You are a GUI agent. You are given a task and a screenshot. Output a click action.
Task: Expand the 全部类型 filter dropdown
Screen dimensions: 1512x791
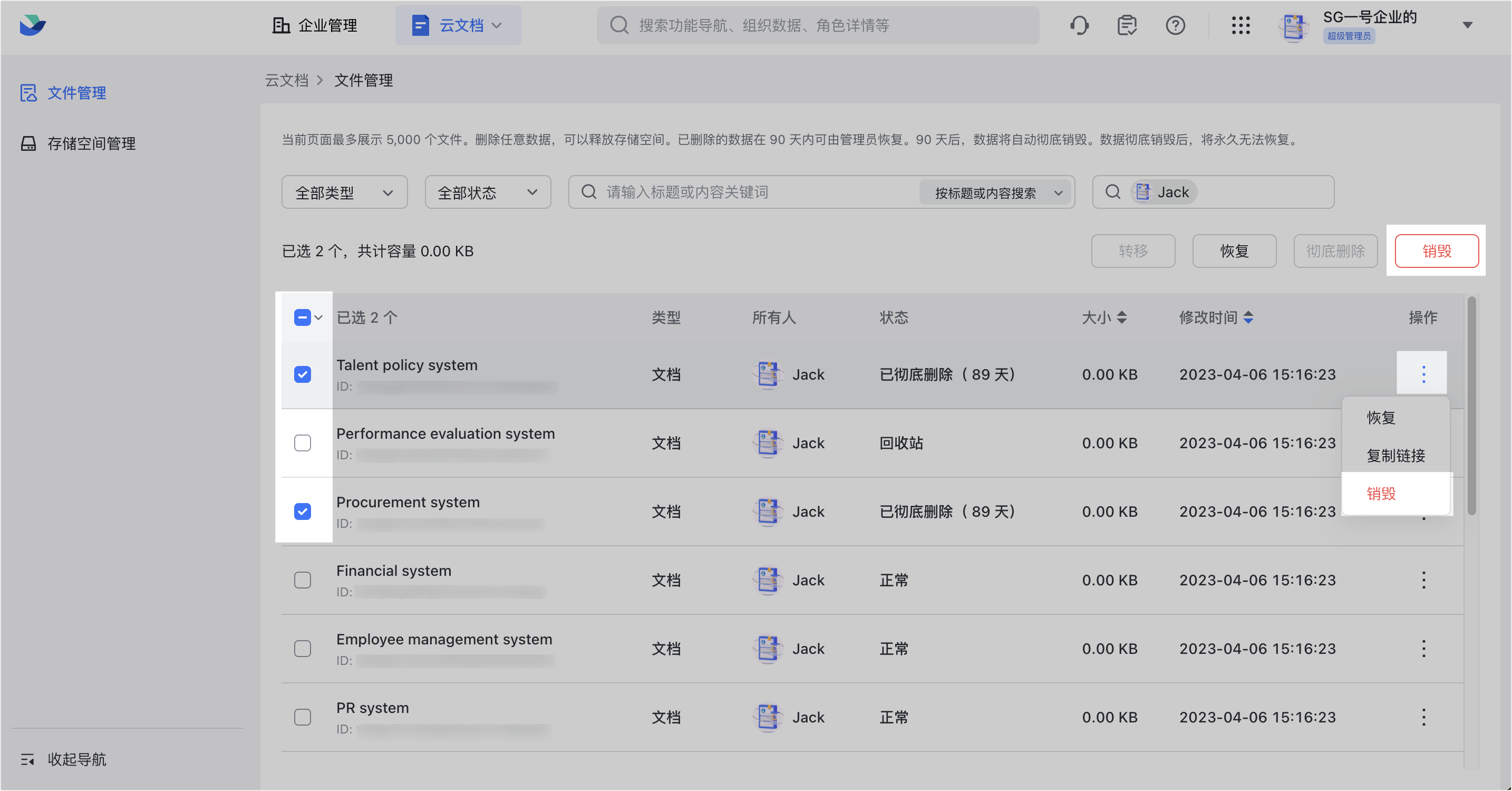click(345, 192)
